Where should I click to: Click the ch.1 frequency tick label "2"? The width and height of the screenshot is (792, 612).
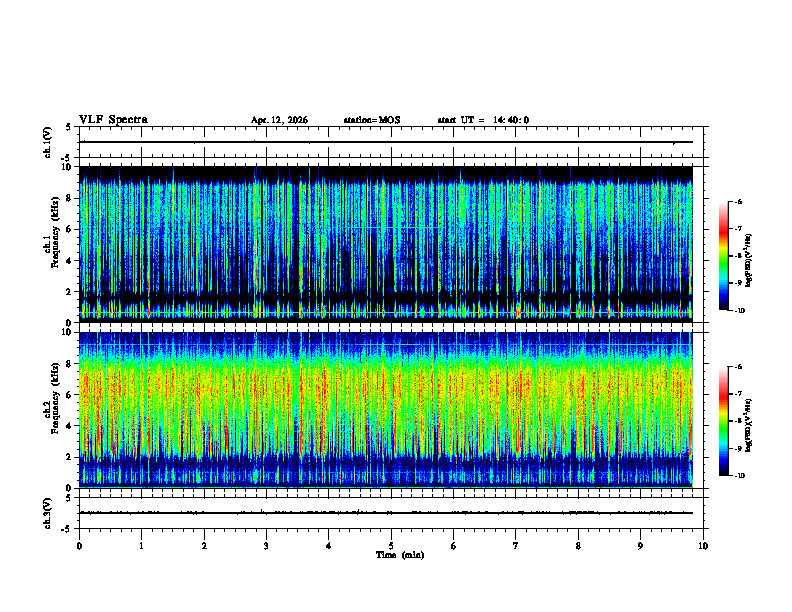70,292
